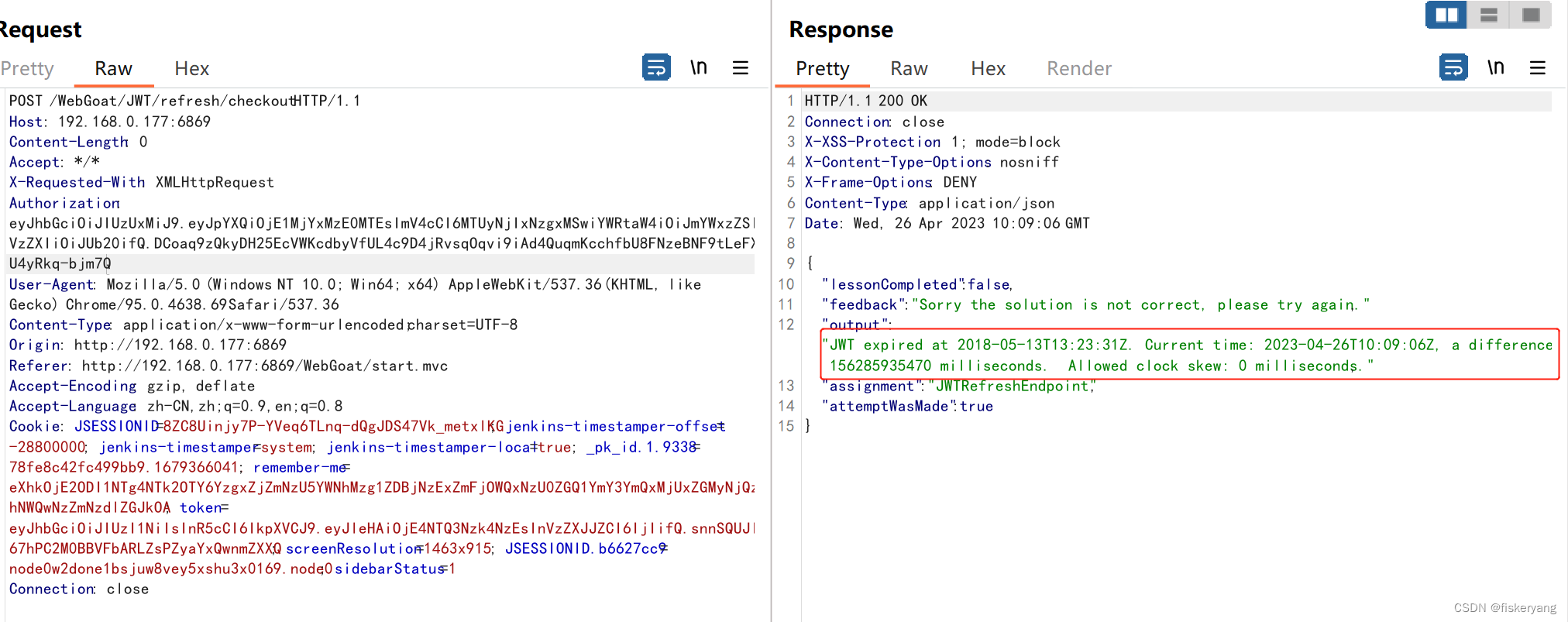1568x622 pixels.
Task: Click the HTTP/1.1 200 OK status line
Action: (866, 101)
